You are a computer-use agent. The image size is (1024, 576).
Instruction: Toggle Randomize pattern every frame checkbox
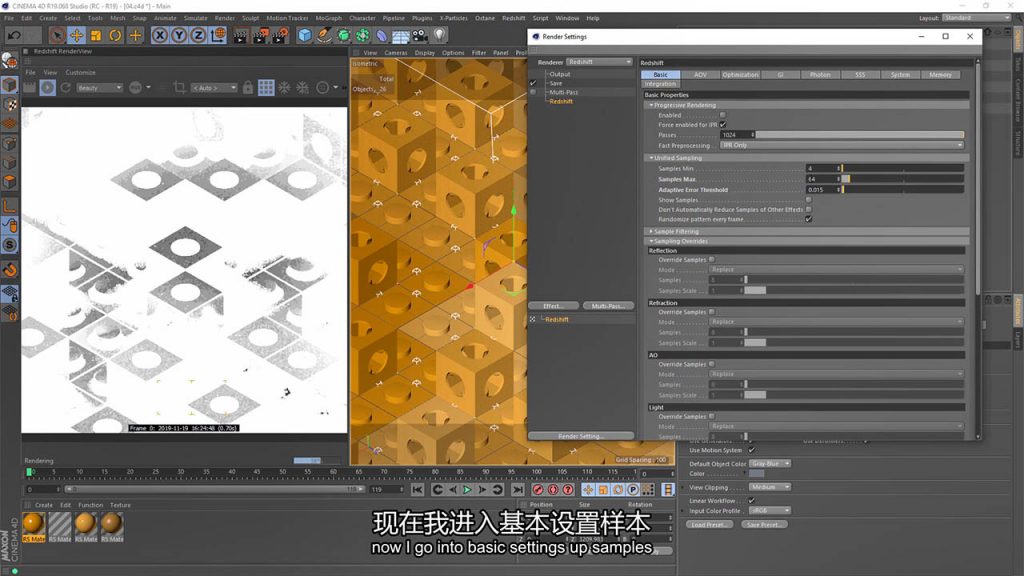pos(808,219)
